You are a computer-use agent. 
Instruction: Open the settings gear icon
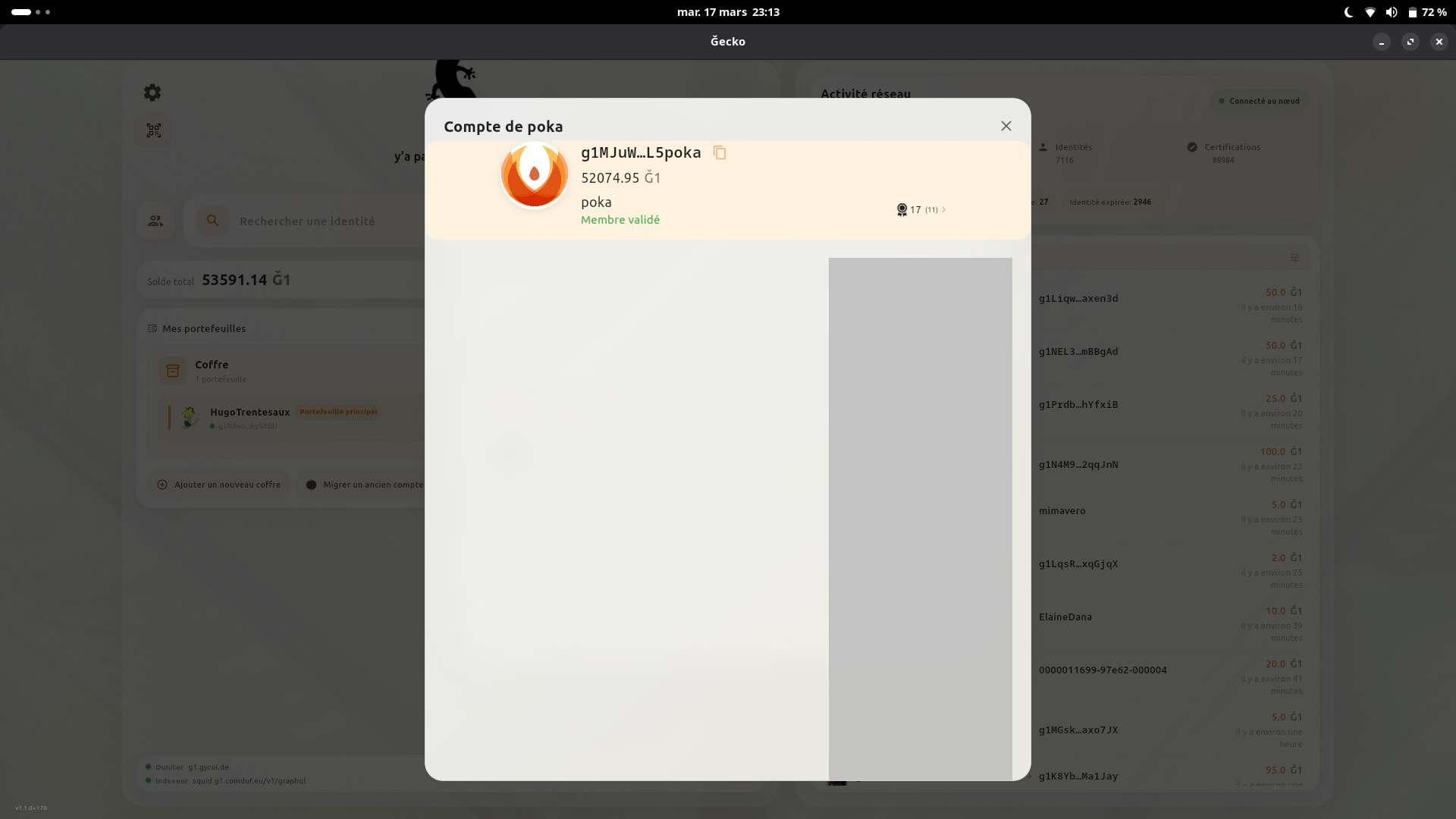coord(152,93)
